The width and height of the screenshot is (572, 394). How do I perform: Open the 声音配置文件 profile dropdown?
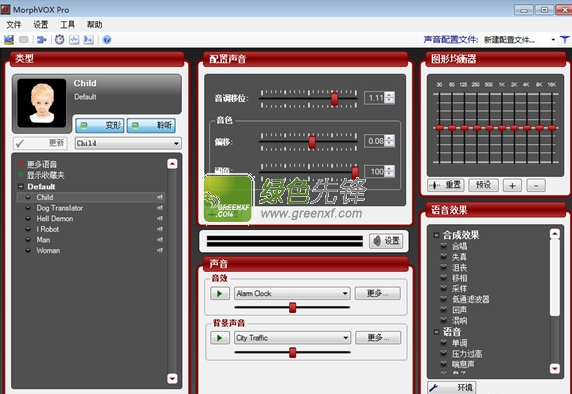point(553,39)
